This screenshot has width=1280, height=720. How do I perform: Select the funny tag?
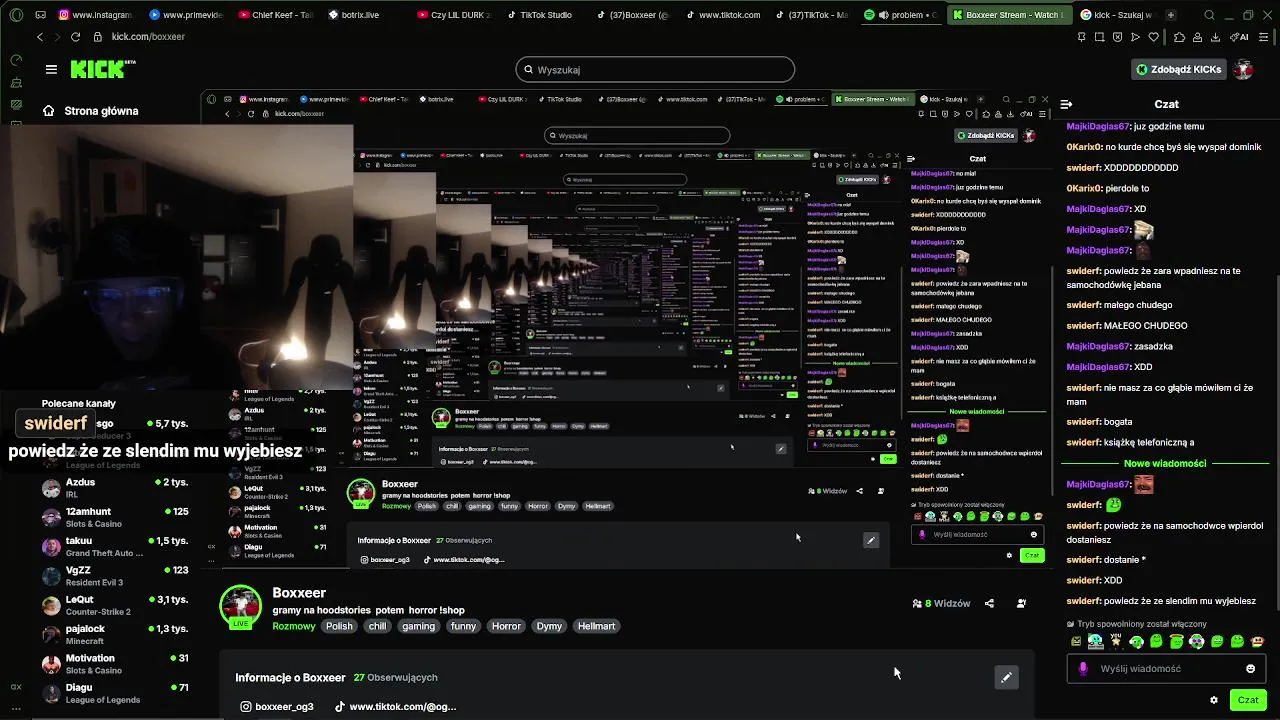click(463, 626)
